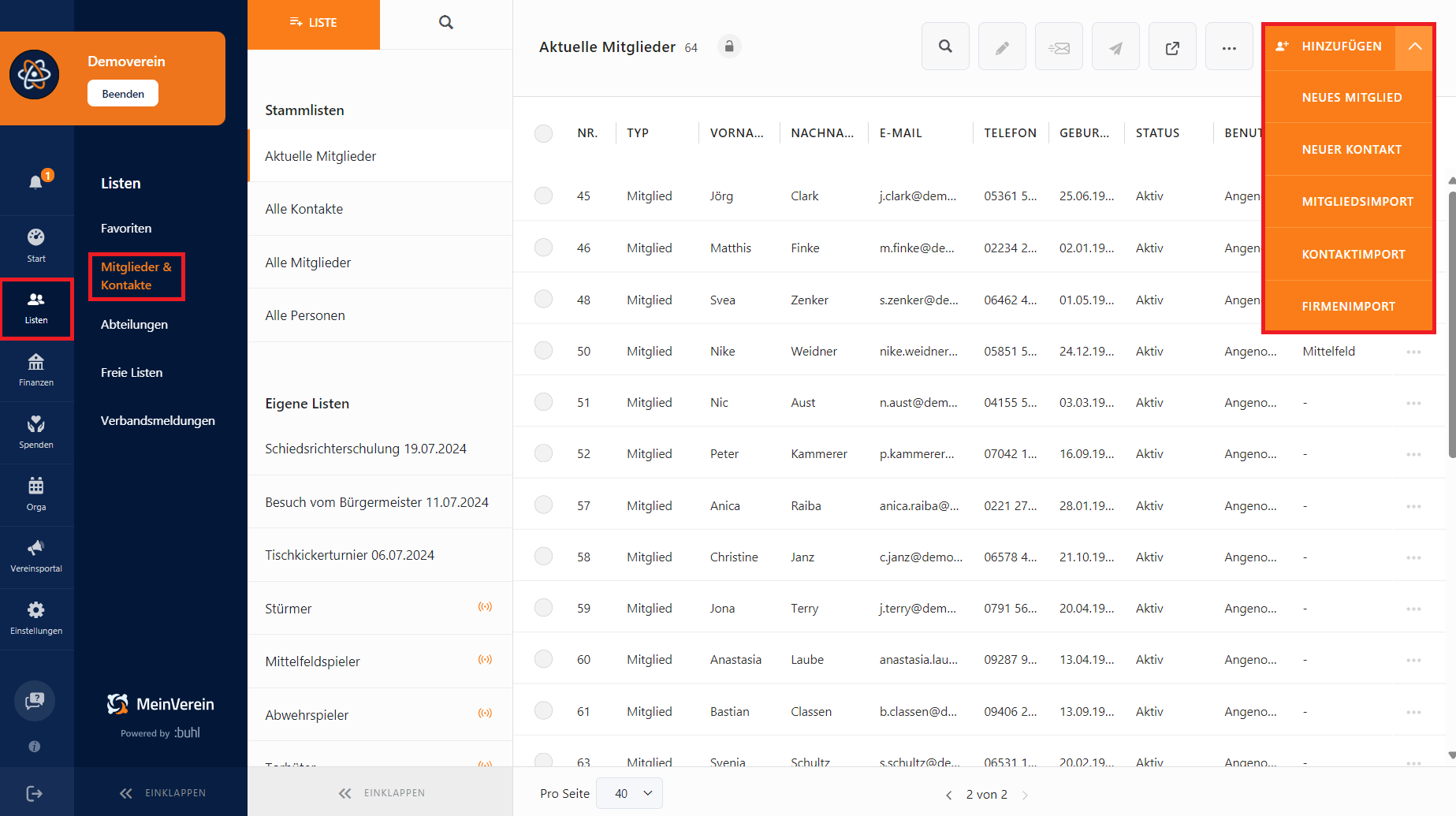Open Favoriten list

pos(126,229)
